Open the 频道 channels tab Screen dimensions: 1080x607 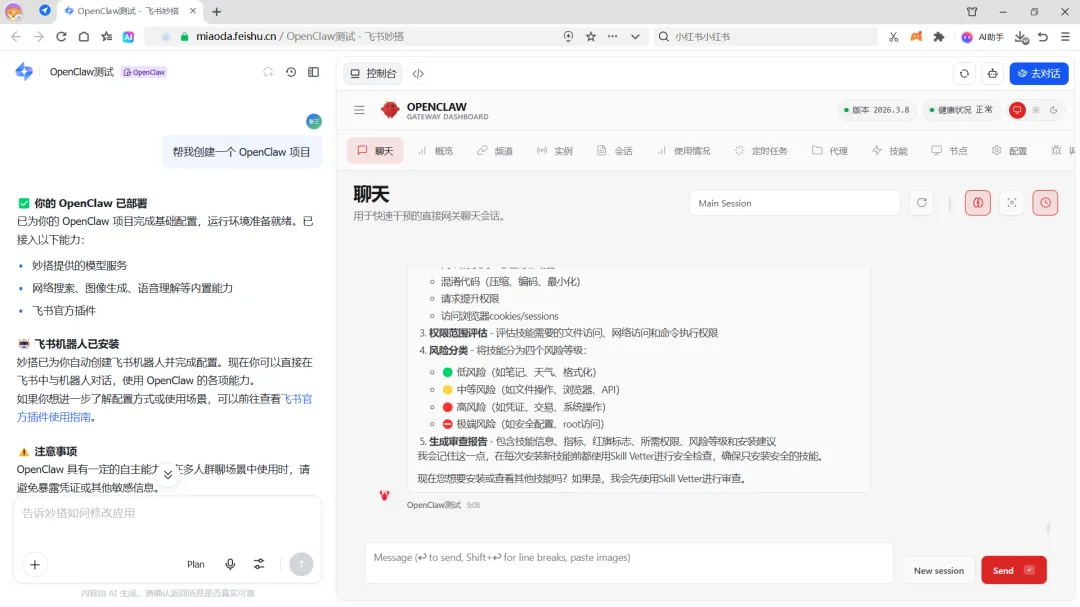[495, 151]
